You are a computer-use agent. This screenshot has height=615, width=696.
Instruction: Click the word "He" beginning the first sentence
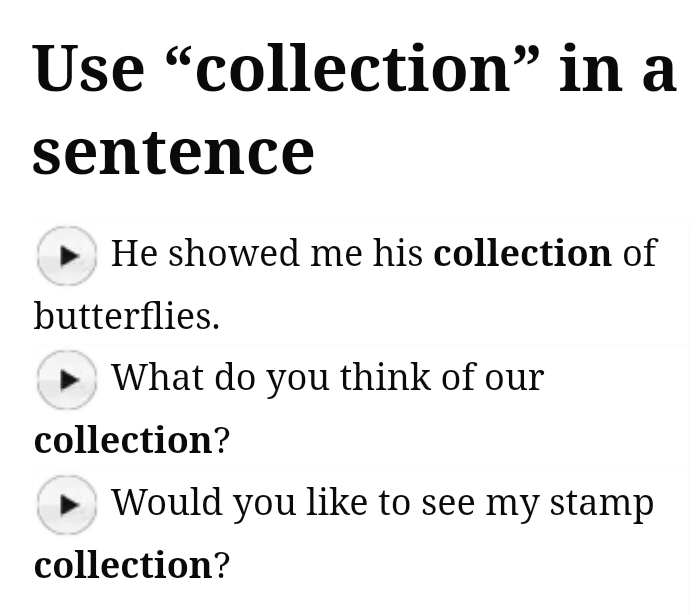134,253
